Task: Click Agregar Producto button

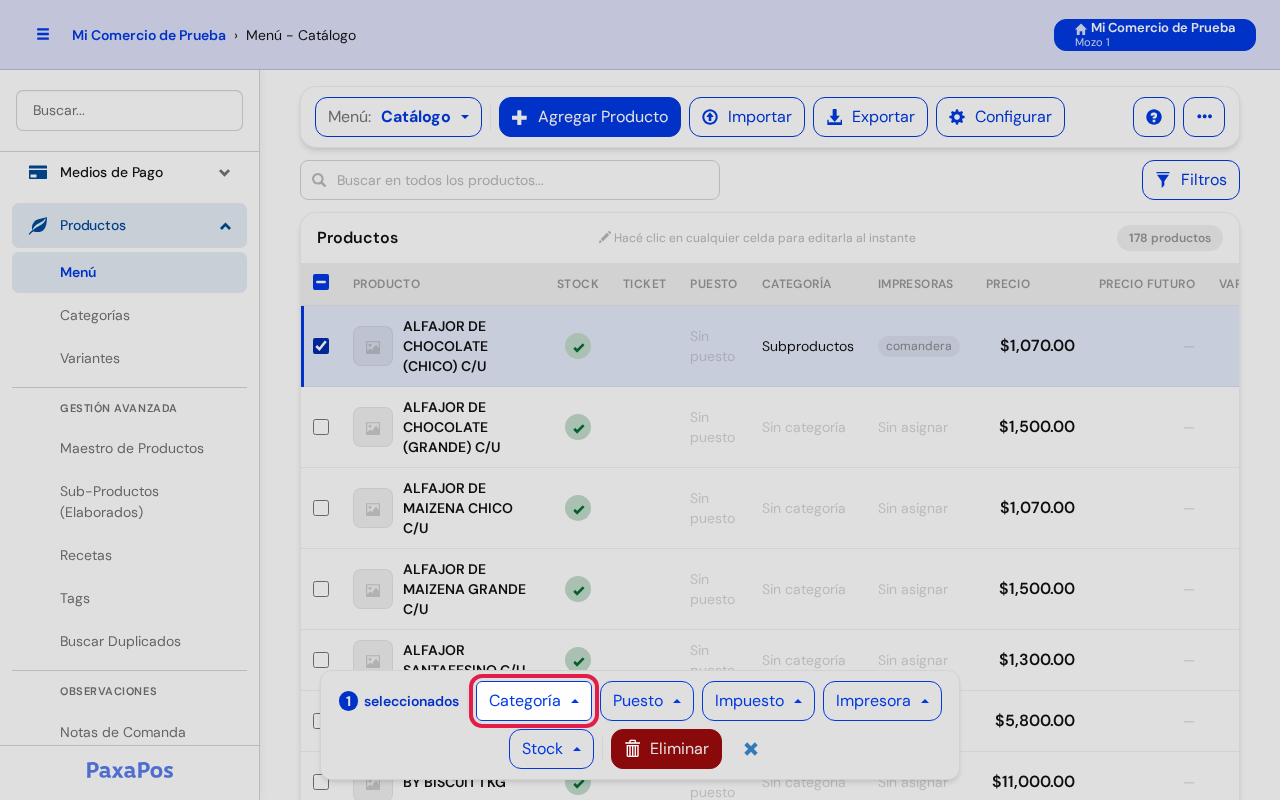Action: coord(590,117)
